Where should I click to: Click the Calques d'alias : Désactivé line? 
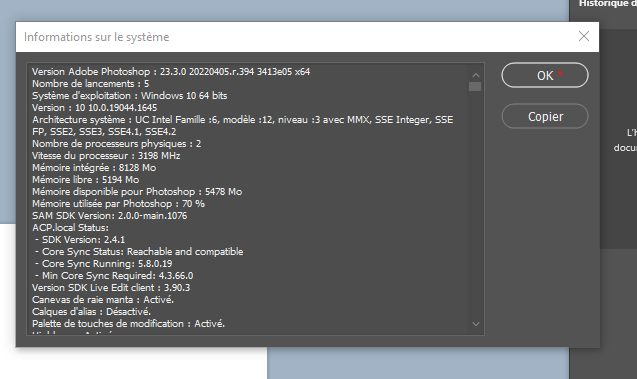pos(91,312)
